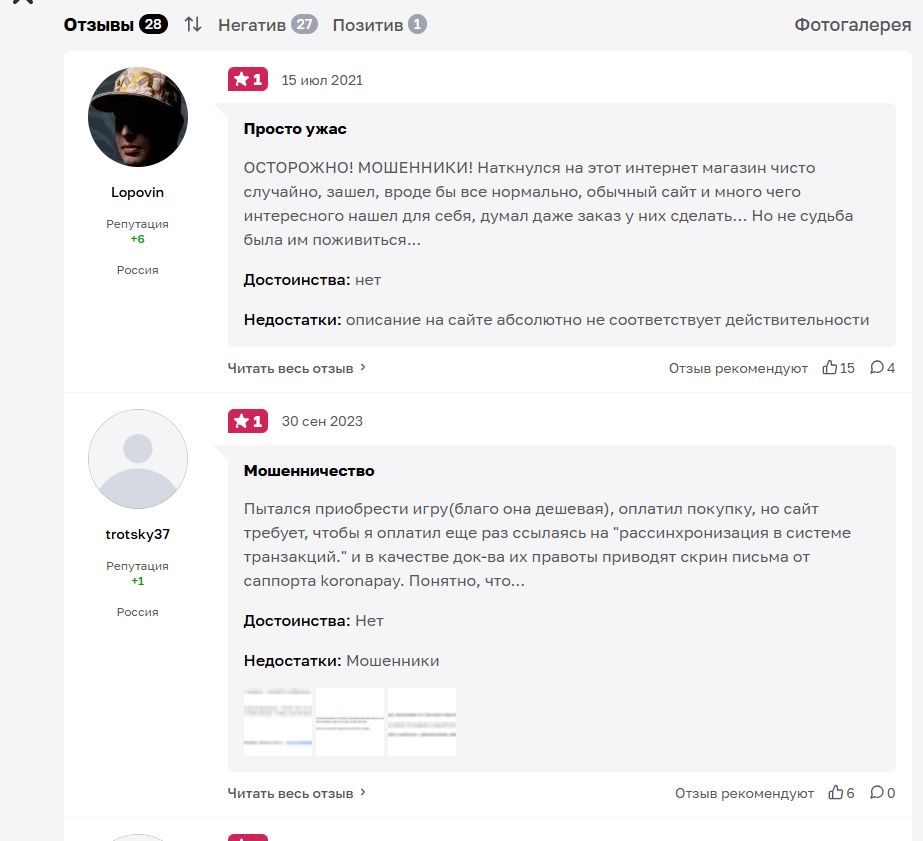
Task: Open the first attached screenshot thumbnail
Action: (x=278, y=722)
